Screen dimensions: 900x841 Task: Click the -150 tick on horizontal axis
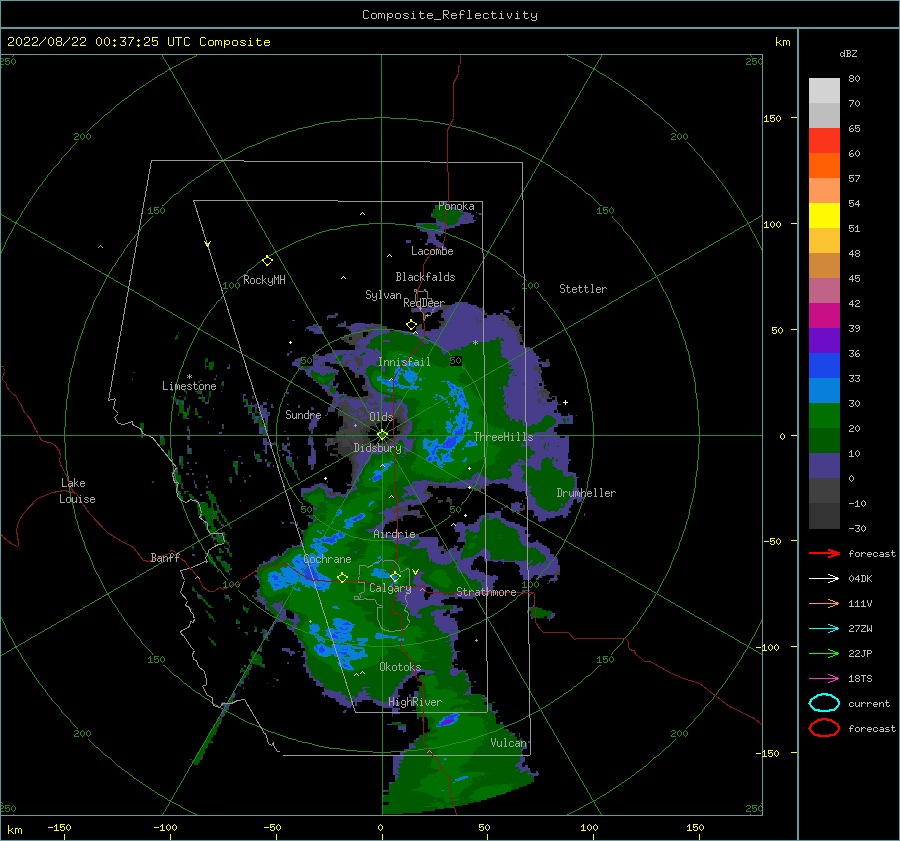click(60, 827)
